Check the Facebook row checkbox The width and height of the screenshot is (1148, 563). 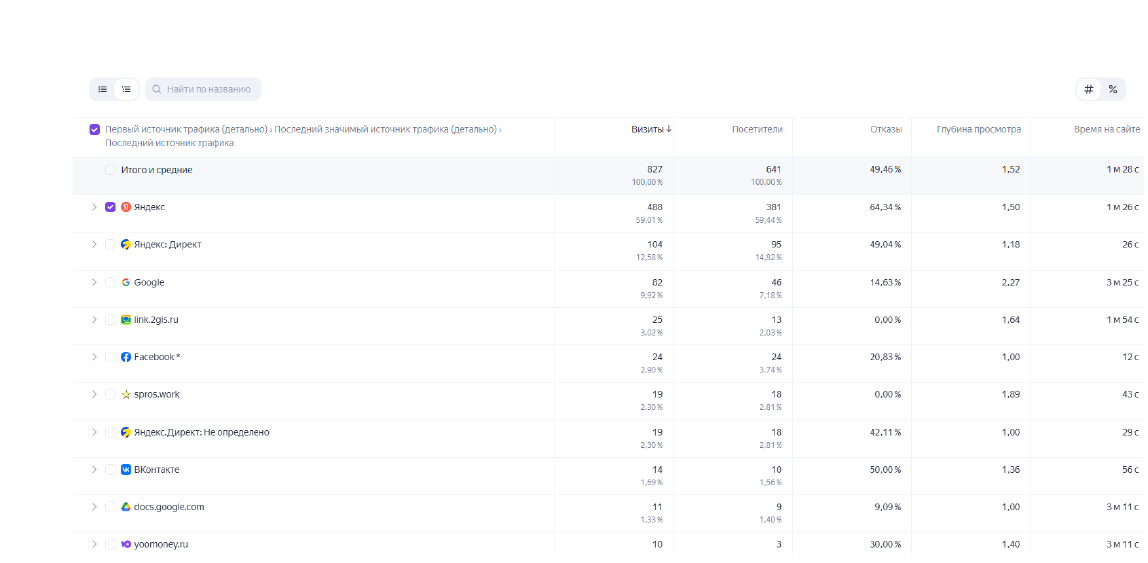[110, 357]
